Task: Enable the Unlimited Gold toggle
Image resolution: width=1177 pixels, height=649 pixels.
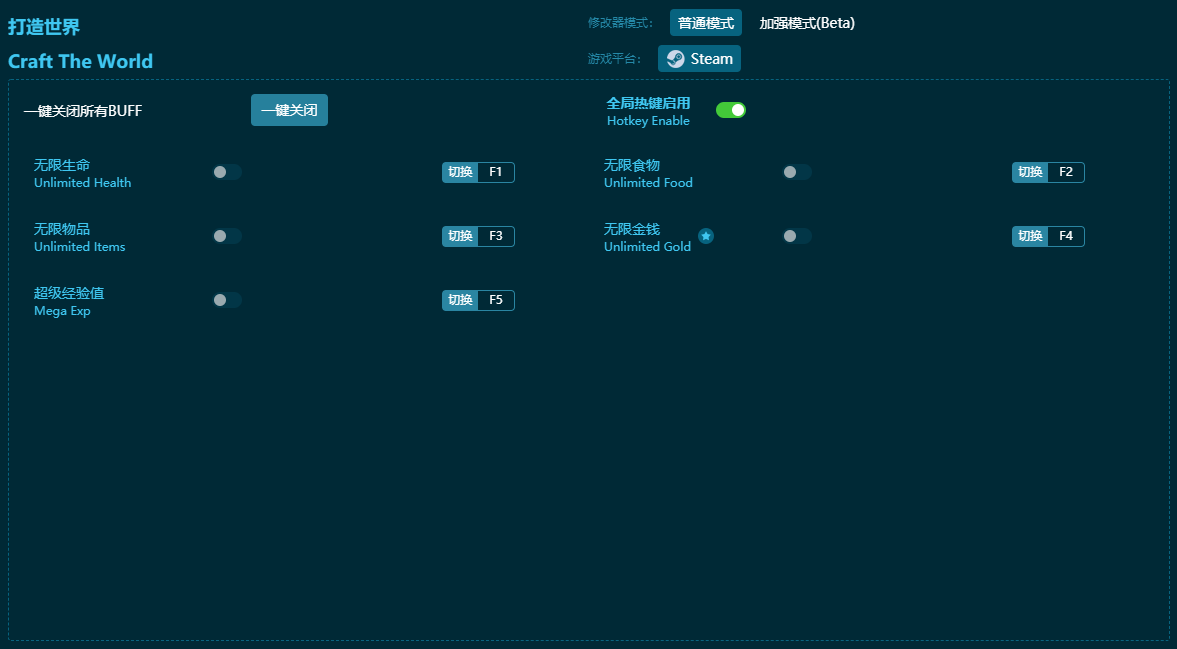Action: (796, 236)
